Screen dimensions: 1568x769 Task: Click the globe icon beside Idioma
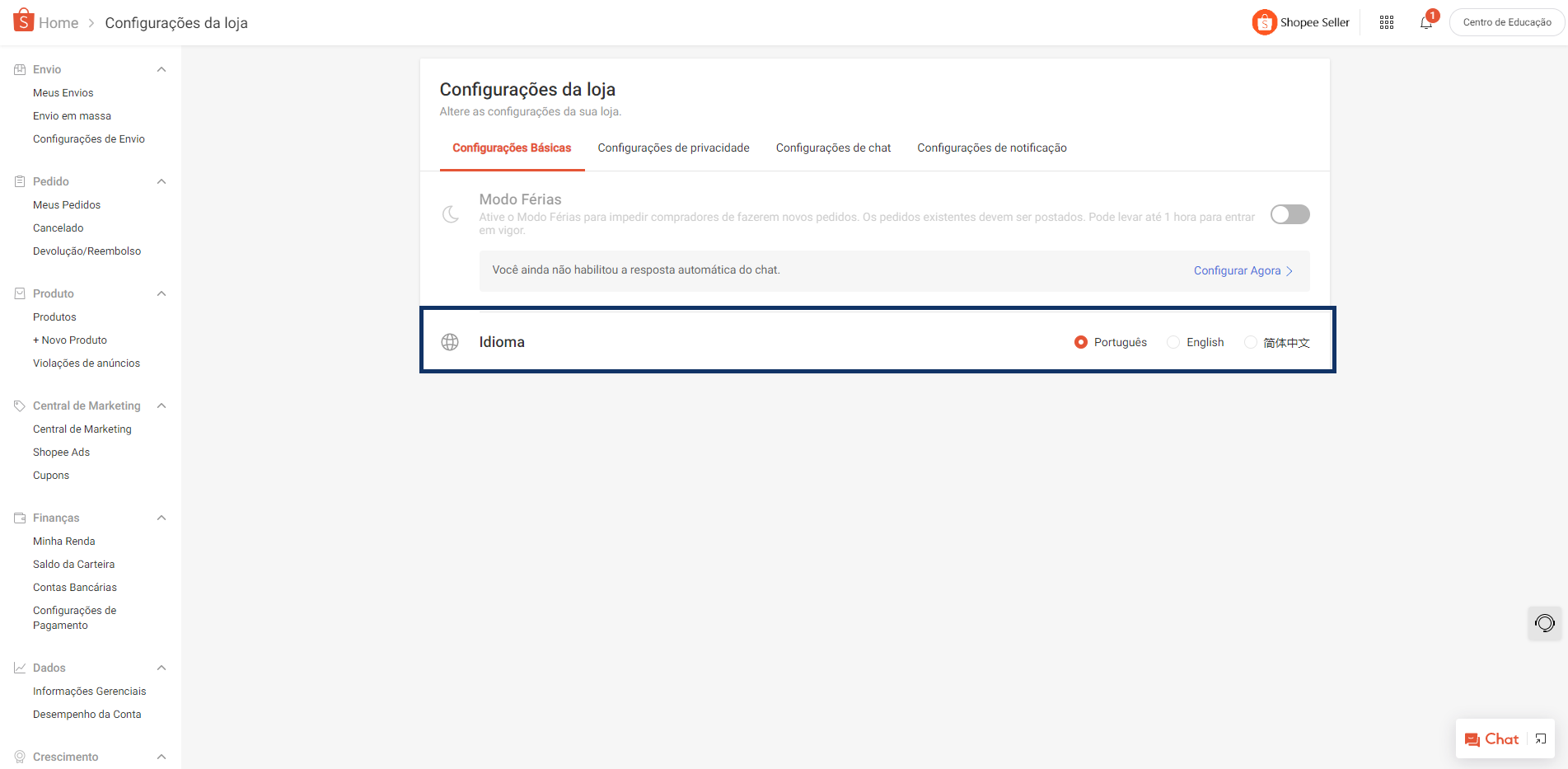click(x=450, y=342)
